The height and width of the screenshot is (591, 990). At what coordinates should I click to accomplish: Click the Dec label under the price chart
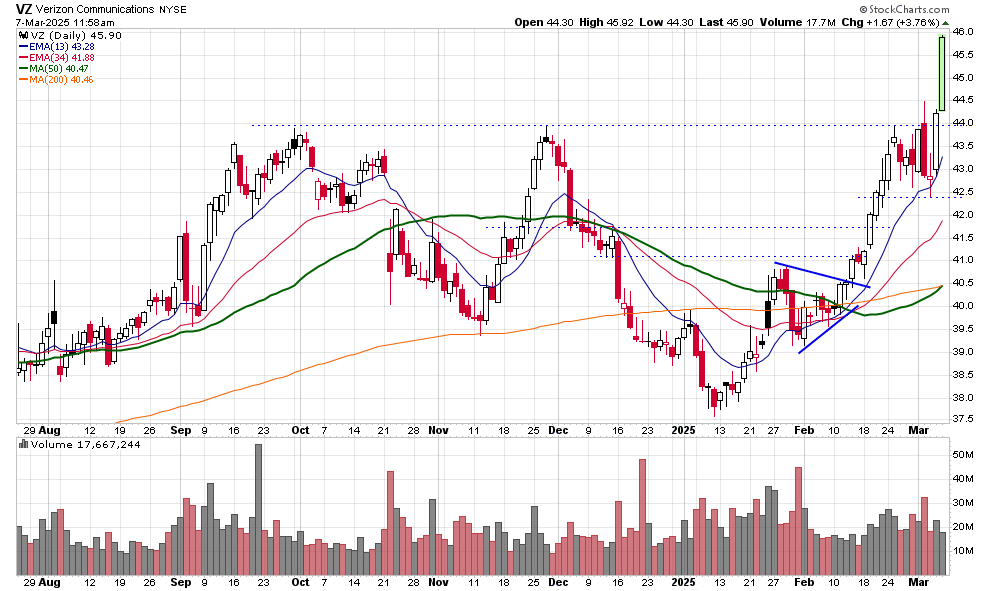point(558,431)
